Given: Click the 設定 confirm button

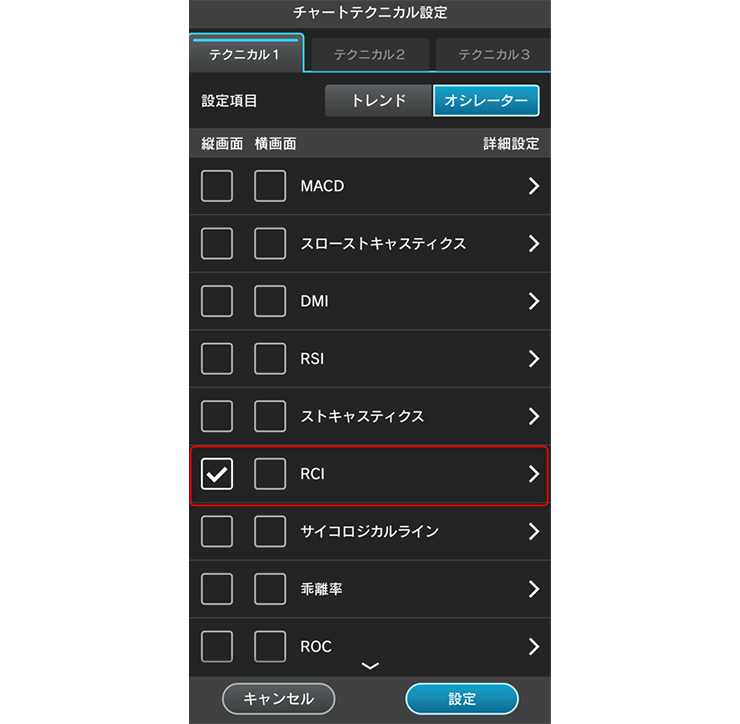Looking at the screenshot, I should tap(462, 699).
